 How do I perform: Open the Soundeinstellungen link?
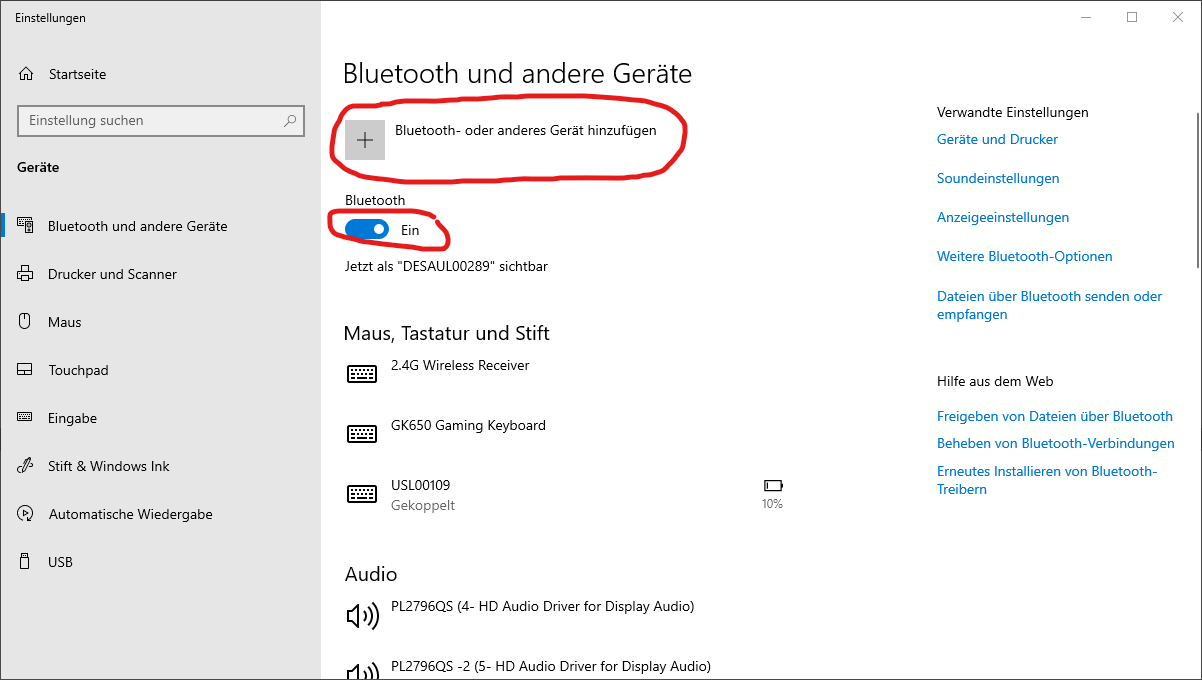tap(997, 178)
